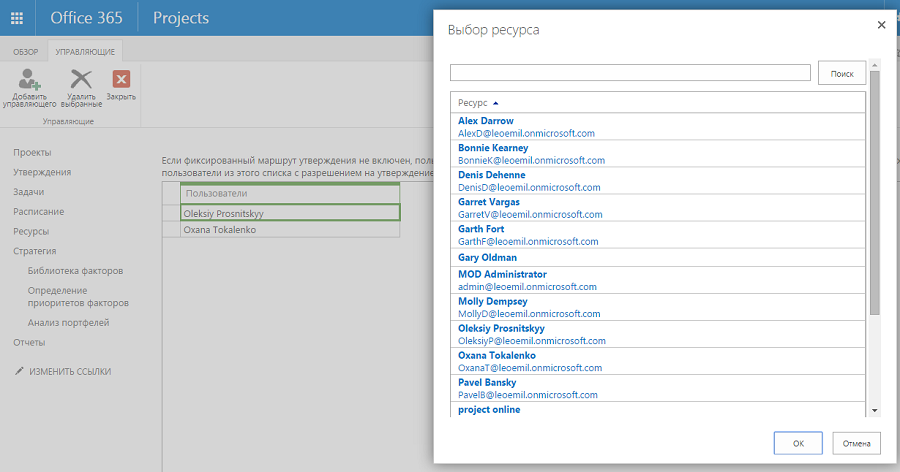Open Расписание in the sidebar

coord(38,211)
